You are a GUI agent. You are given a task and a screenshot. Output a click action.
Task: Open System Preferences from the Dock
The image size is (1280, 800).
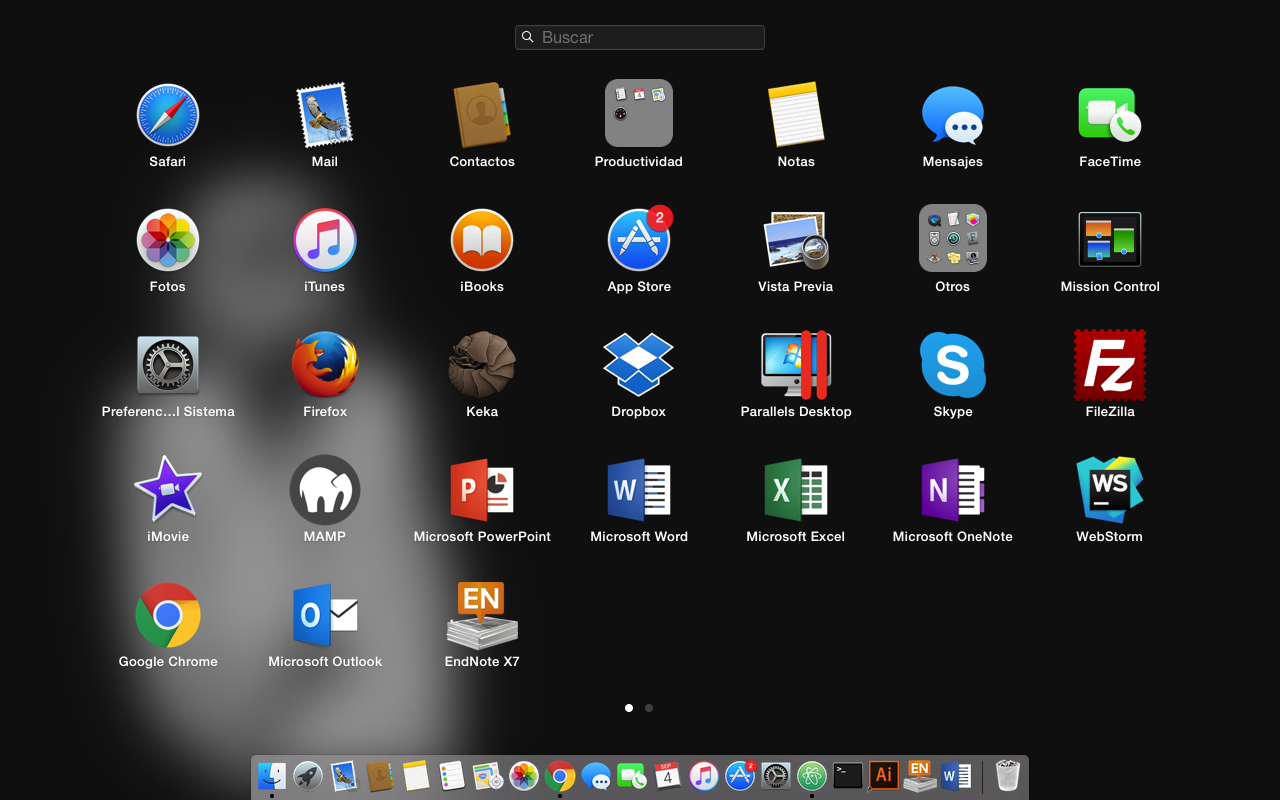(776, 776)
